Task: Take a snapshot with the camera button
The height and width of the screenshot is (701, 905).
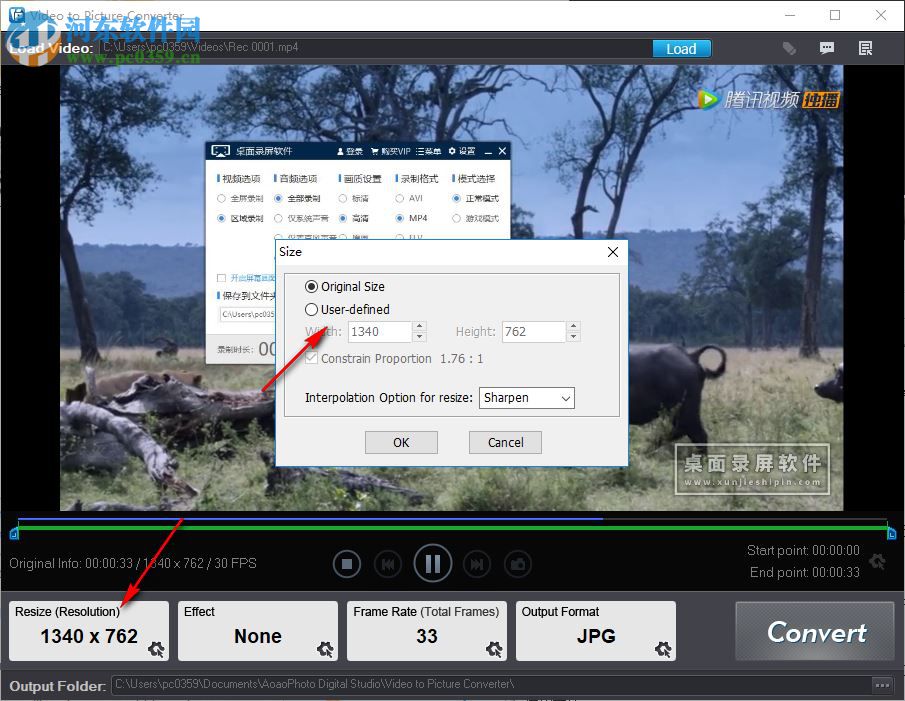Action: pyautogui.click(x=518, y=563)
